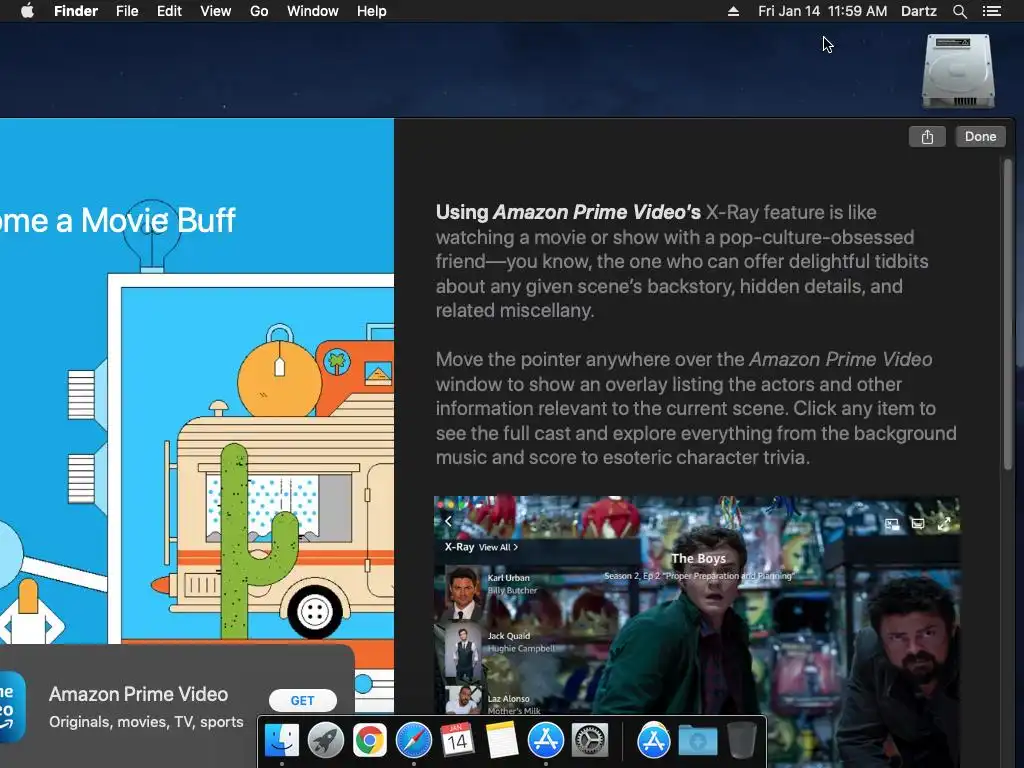Click the 'Using Amazon Prime Video's' paragraph
1024x768 pixels.
click(682, 261)
